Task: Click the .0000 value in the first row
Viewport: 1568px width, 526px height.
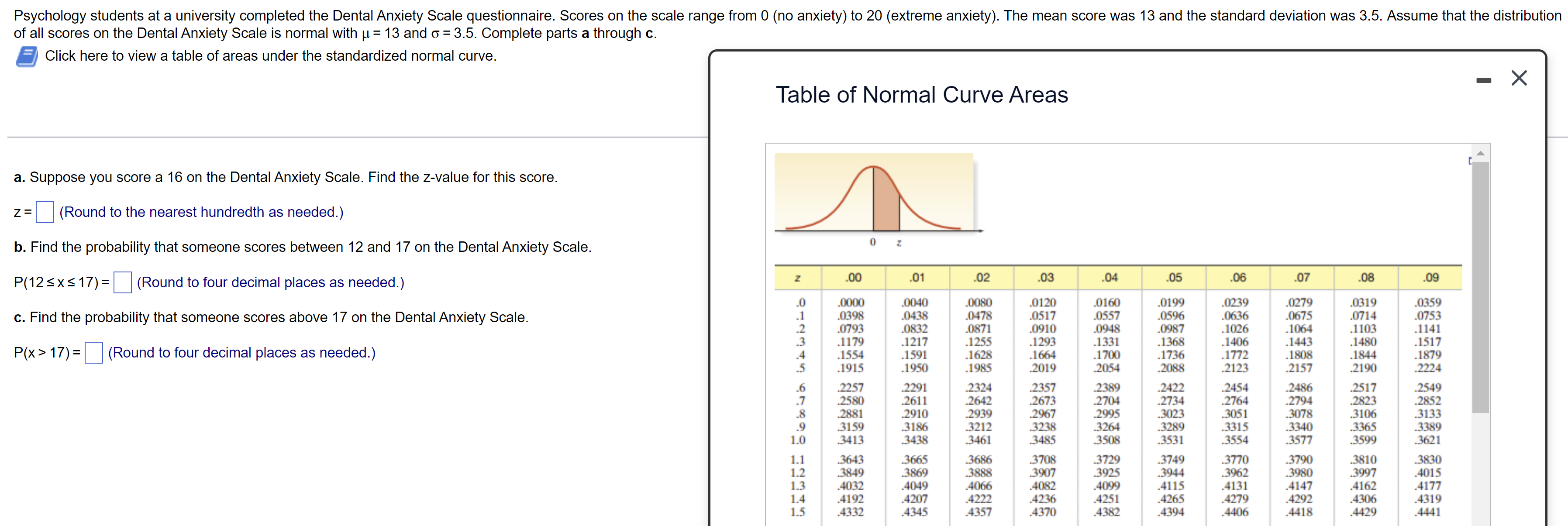Action: coord(850,303)
